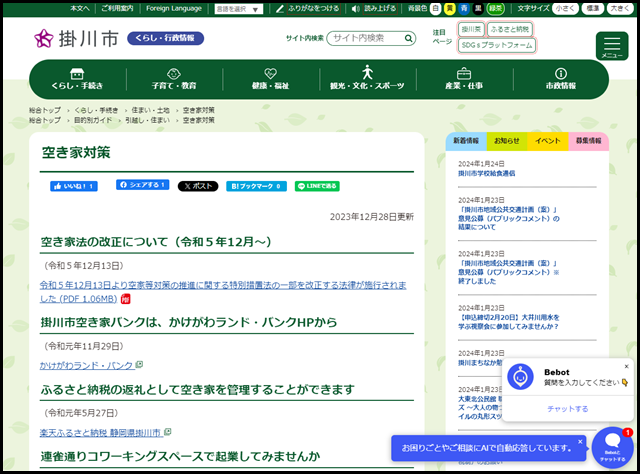This screenshot has width=640, height=474.
Task: Open SDGsプラットフォーム button
Action: (x=497, y=45)
